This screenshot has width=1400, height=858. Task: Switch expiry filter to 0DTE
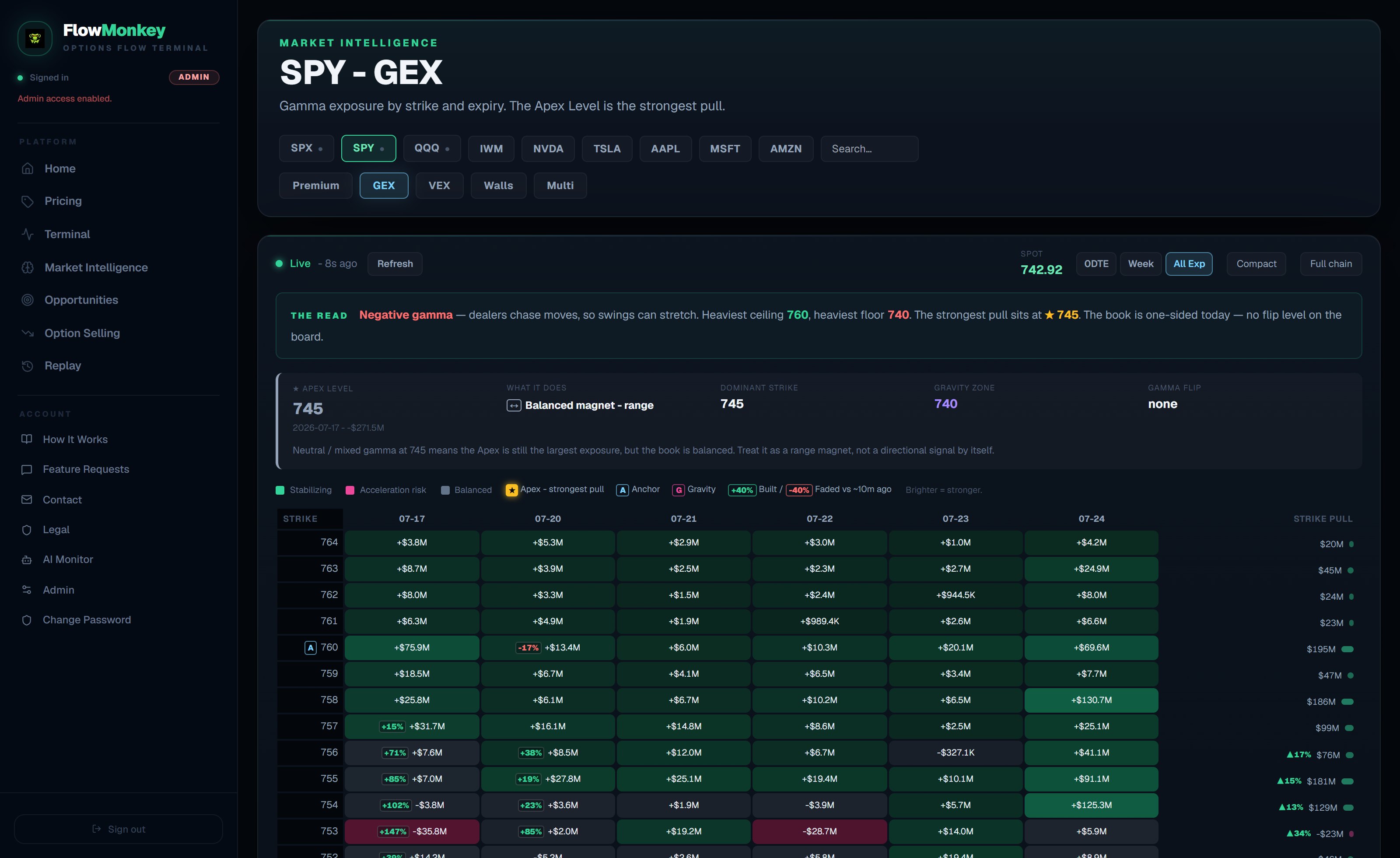pos(1096,264)
